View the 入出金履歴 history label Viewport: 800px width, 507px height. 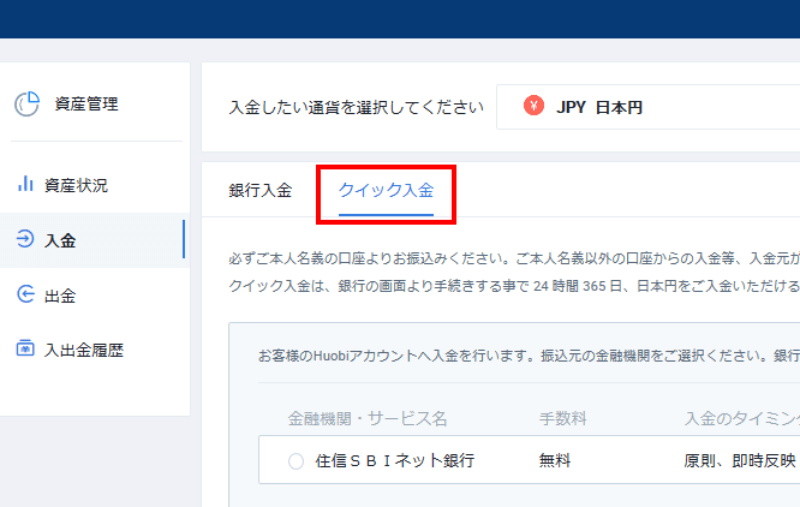click(84, 350)
